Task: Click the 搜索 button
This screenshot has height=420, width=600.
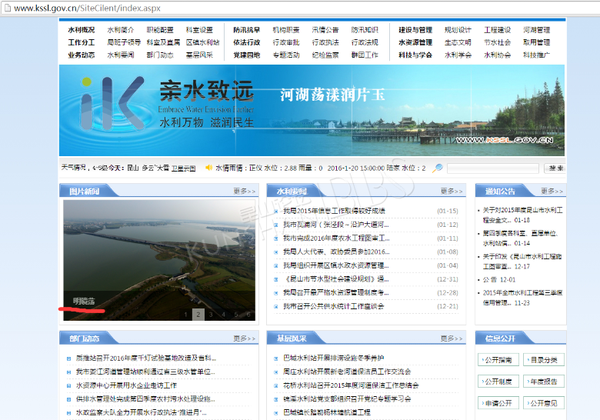Action: pos(555,168)
